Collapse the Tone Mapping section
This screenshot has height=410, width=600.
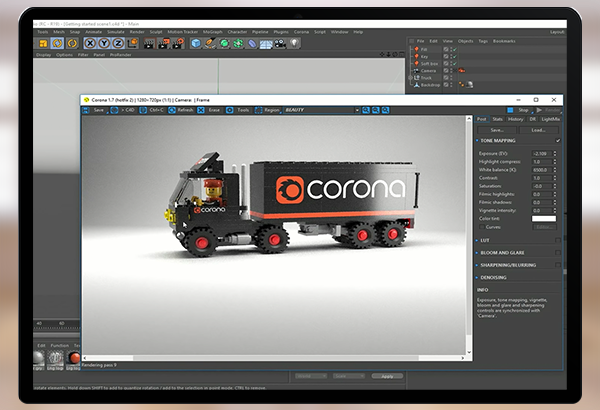[x=477, y=141]
